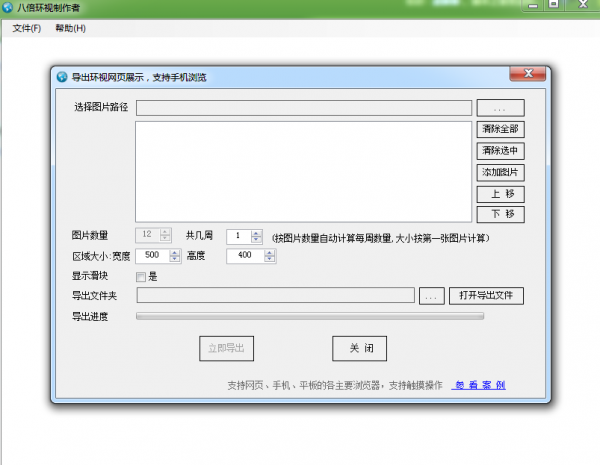This screenshot has width=600, height=465.
Task: Click the 导出进度 progress bar
Action: click(310, 316)
